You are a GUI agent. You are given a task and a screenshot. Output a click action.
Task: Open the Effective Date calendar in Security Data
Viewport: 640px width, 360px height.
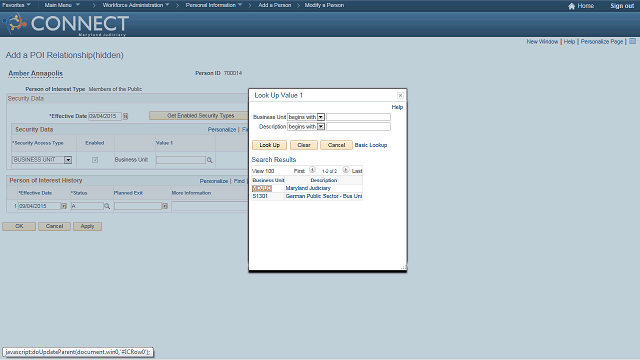(x=126, y=116)
